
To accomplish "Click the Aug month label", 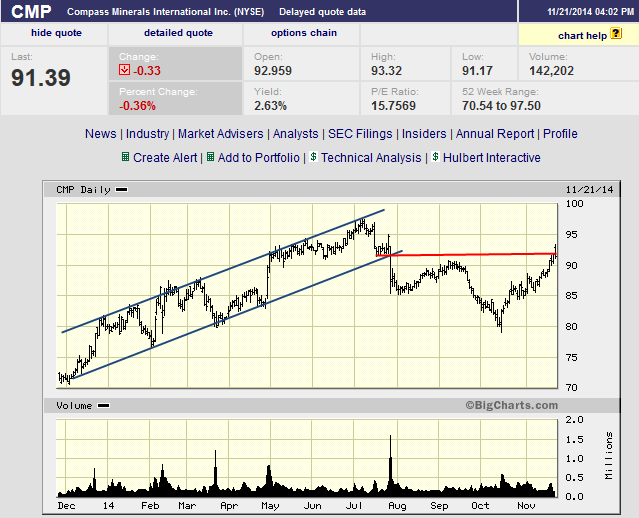I will tap(397, 506).
